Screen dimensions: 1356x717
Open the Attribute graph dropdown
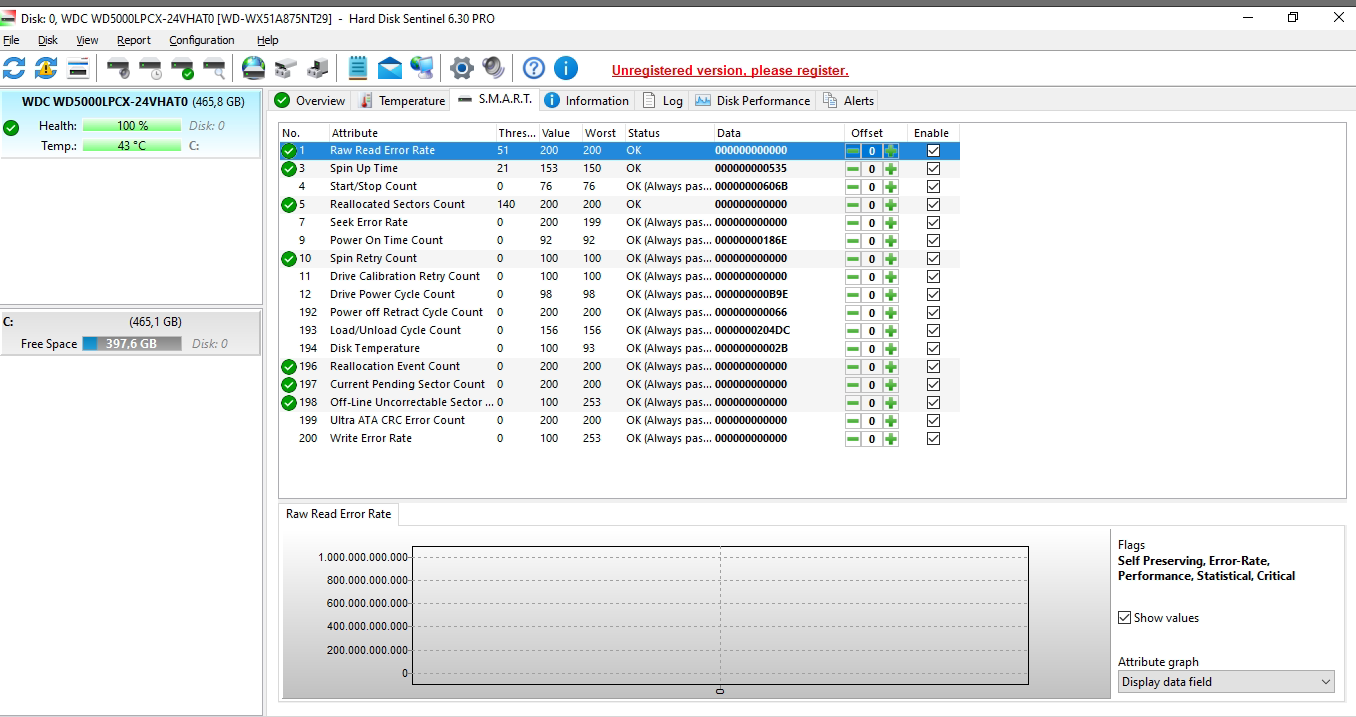pyautogui.click(x=1227, y=682)
